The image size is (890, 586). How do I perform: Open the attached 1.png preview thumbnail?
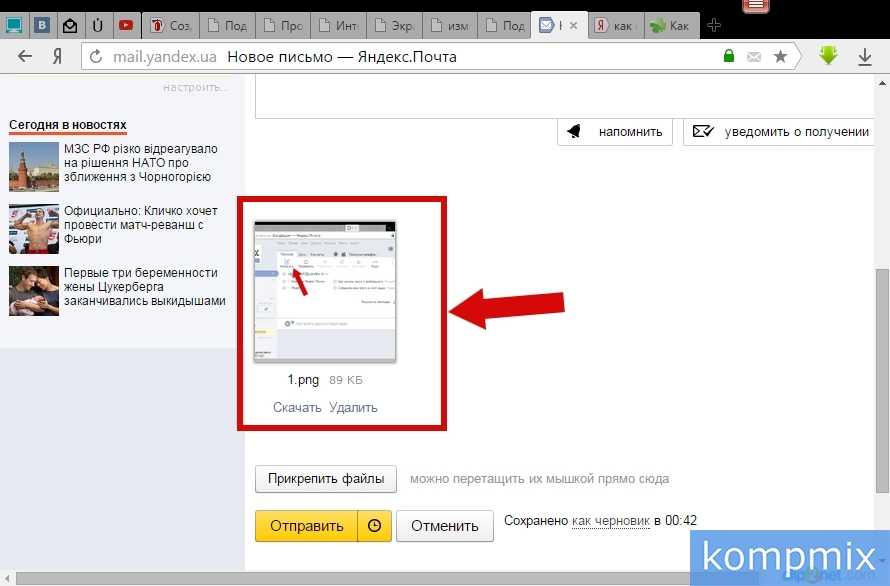[x=325, y=292]
